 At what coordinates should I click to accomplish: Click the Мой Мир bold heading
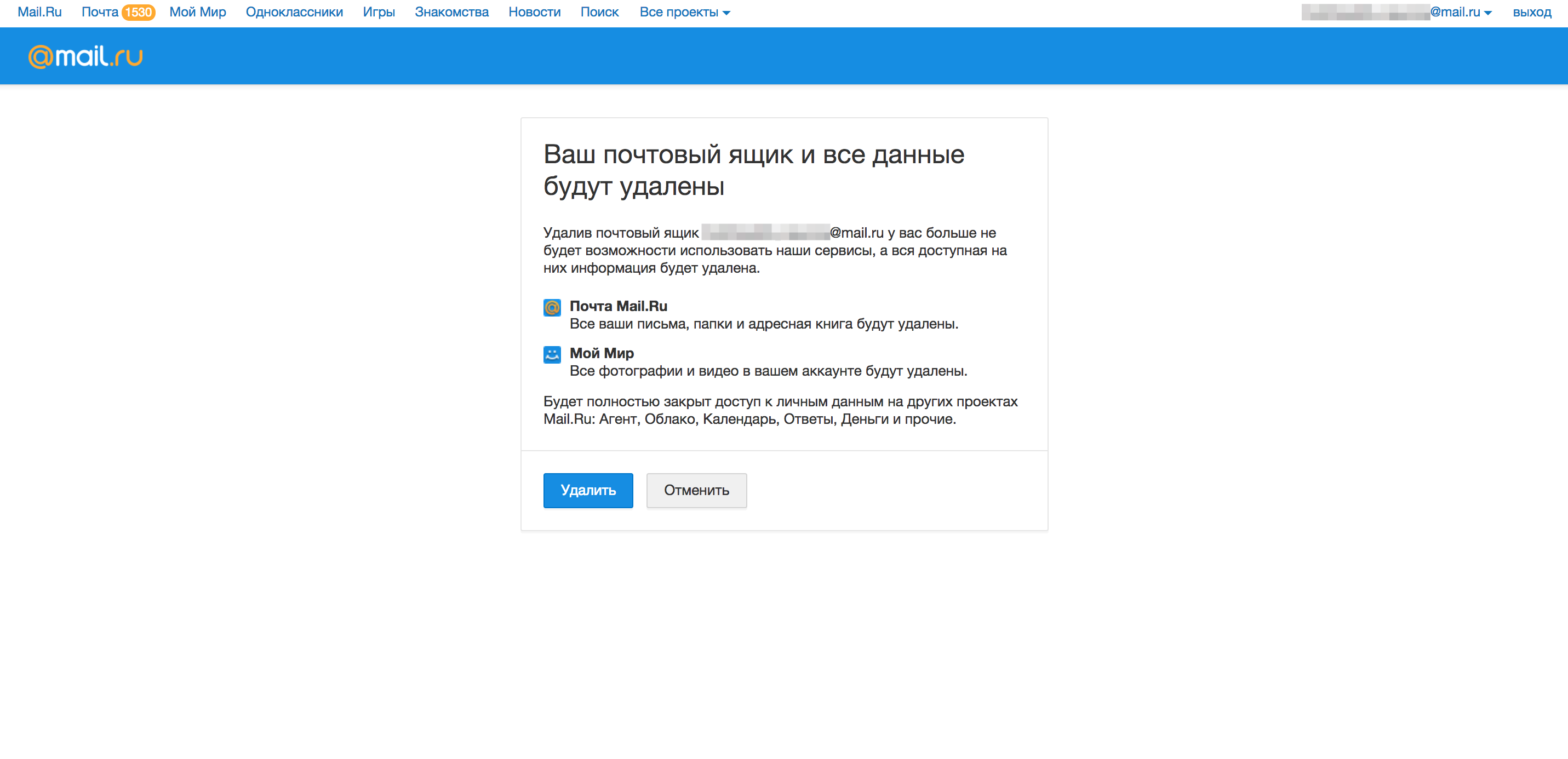602,353
